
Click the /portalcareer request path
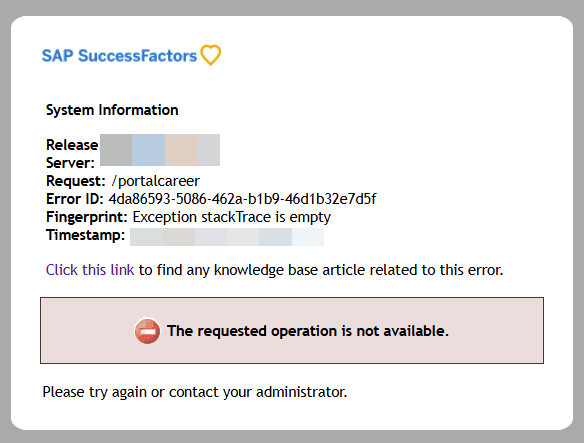click(x=156, y=181)
